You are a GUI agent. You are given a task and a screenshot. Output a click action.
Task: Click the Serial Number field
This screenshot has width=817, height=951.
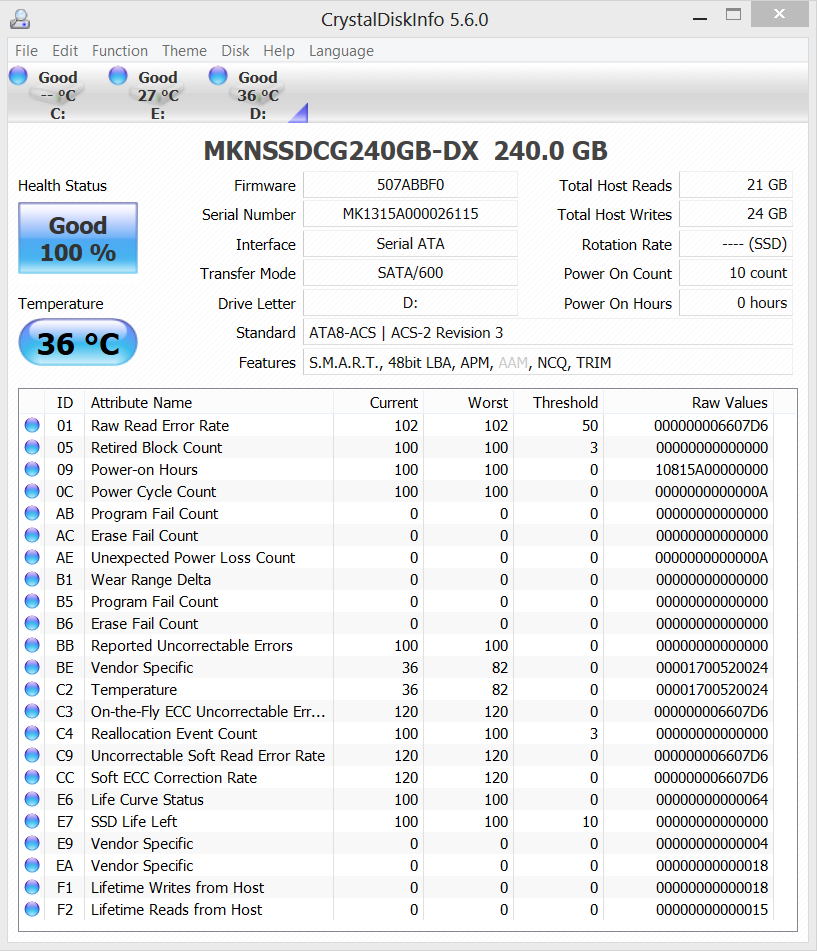pos(410,214)
